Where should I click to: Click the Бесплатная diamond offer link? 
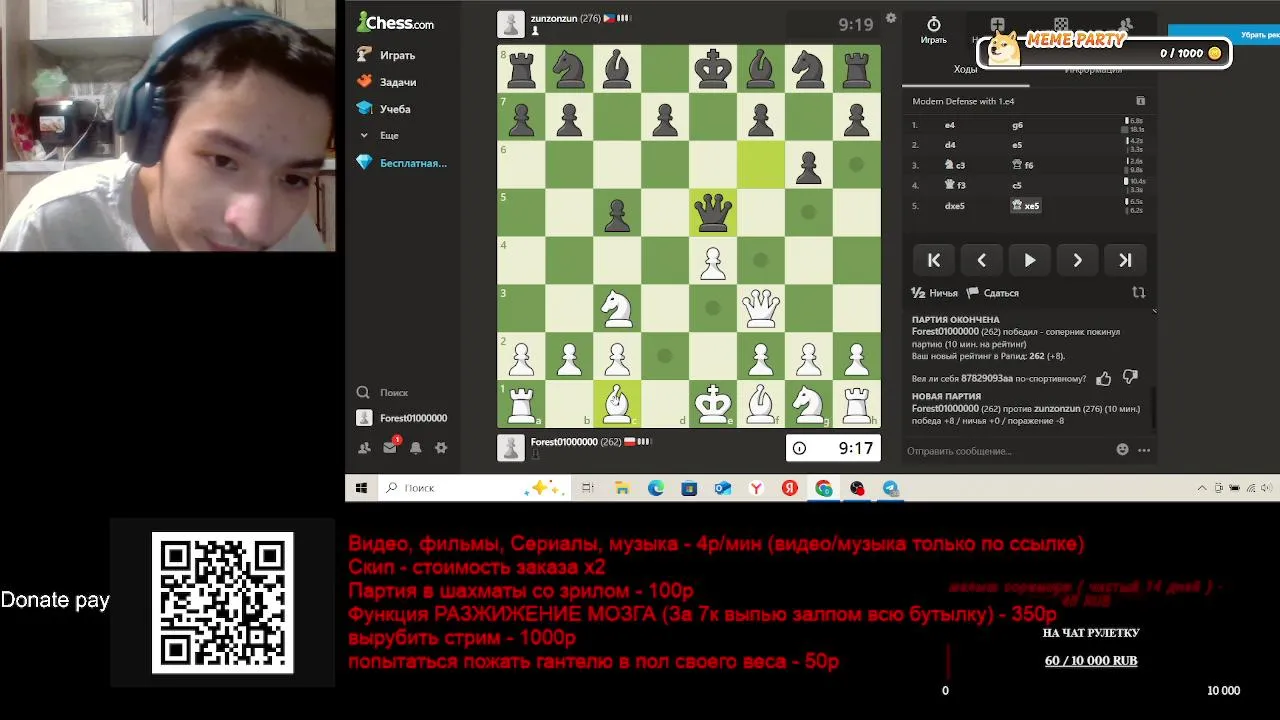[x=402, y=163]
